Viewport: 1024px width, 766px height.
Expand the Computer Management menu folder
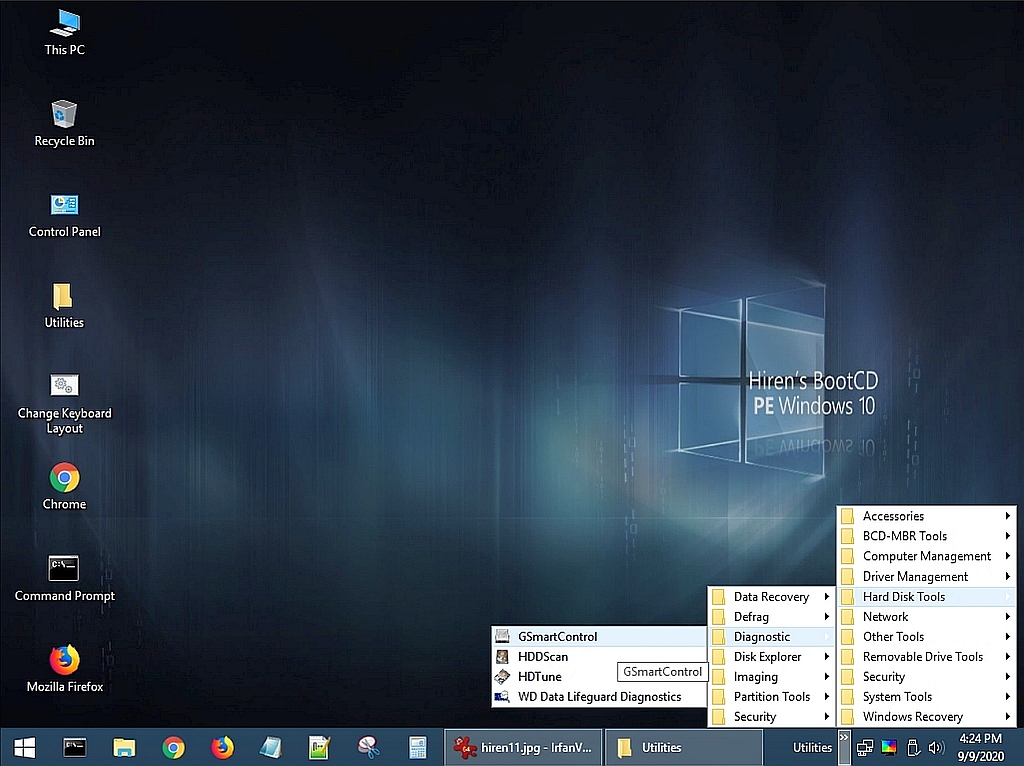926,556
